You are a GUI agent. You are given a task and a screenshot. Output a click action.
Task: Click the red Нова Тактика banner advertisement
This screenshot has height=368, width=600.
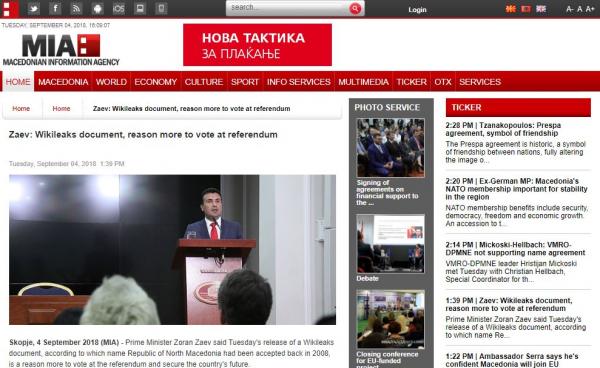tap(258, 45)
